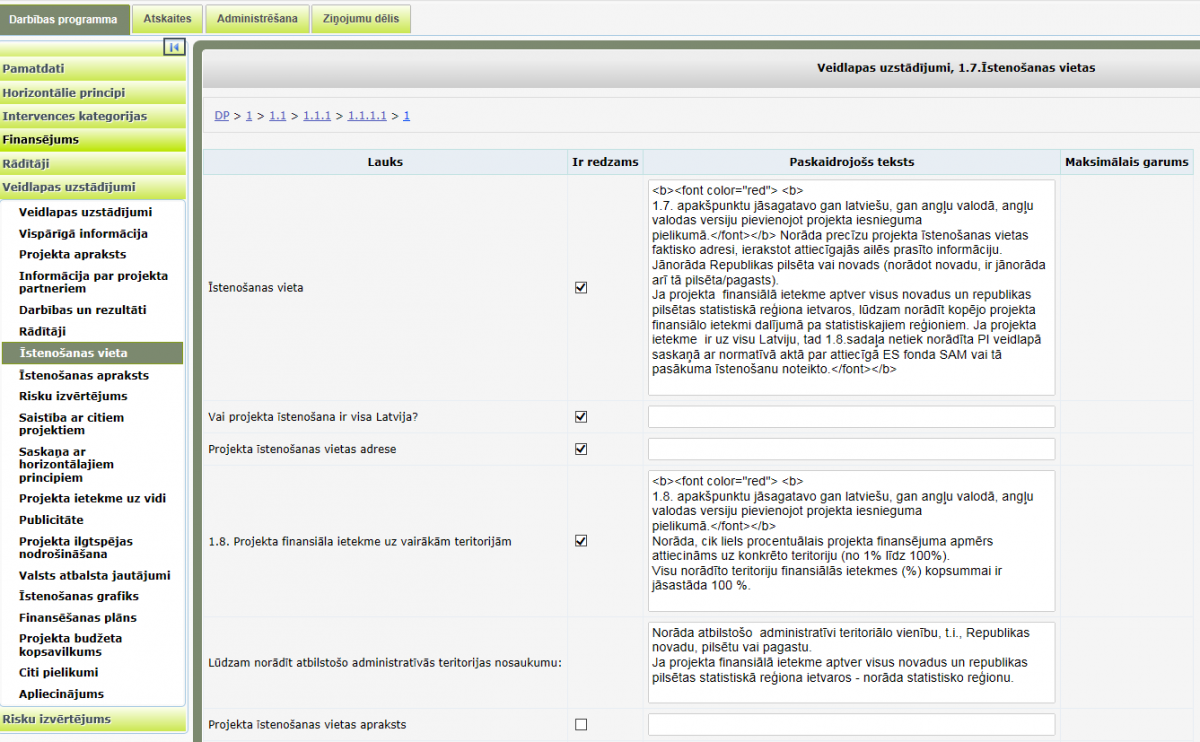Expand the Finansējums accordion section

(92, 140)
